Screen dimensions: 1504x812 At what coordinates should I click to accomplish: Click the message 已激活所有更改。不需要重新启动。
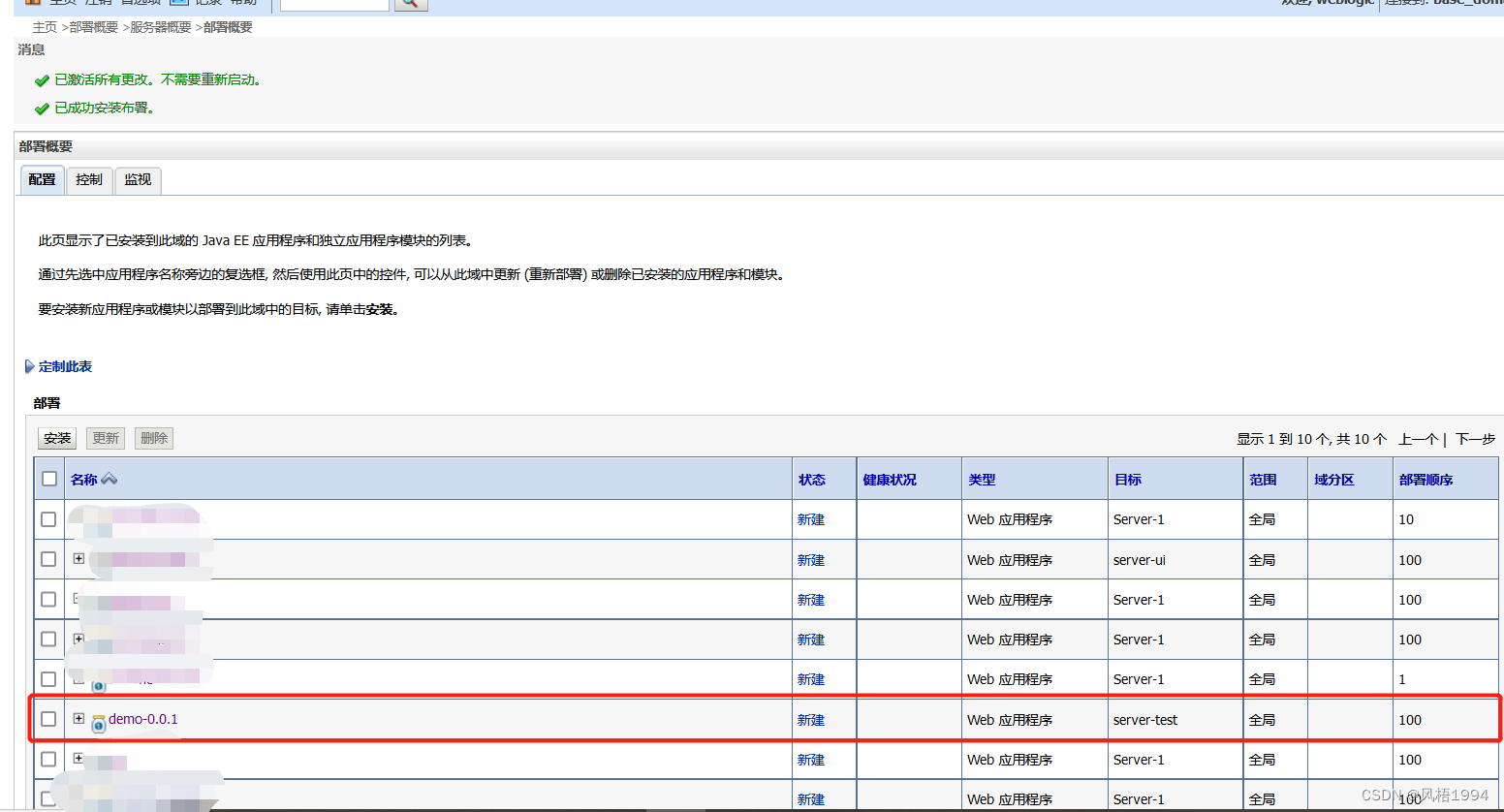[x=159, y=79]
